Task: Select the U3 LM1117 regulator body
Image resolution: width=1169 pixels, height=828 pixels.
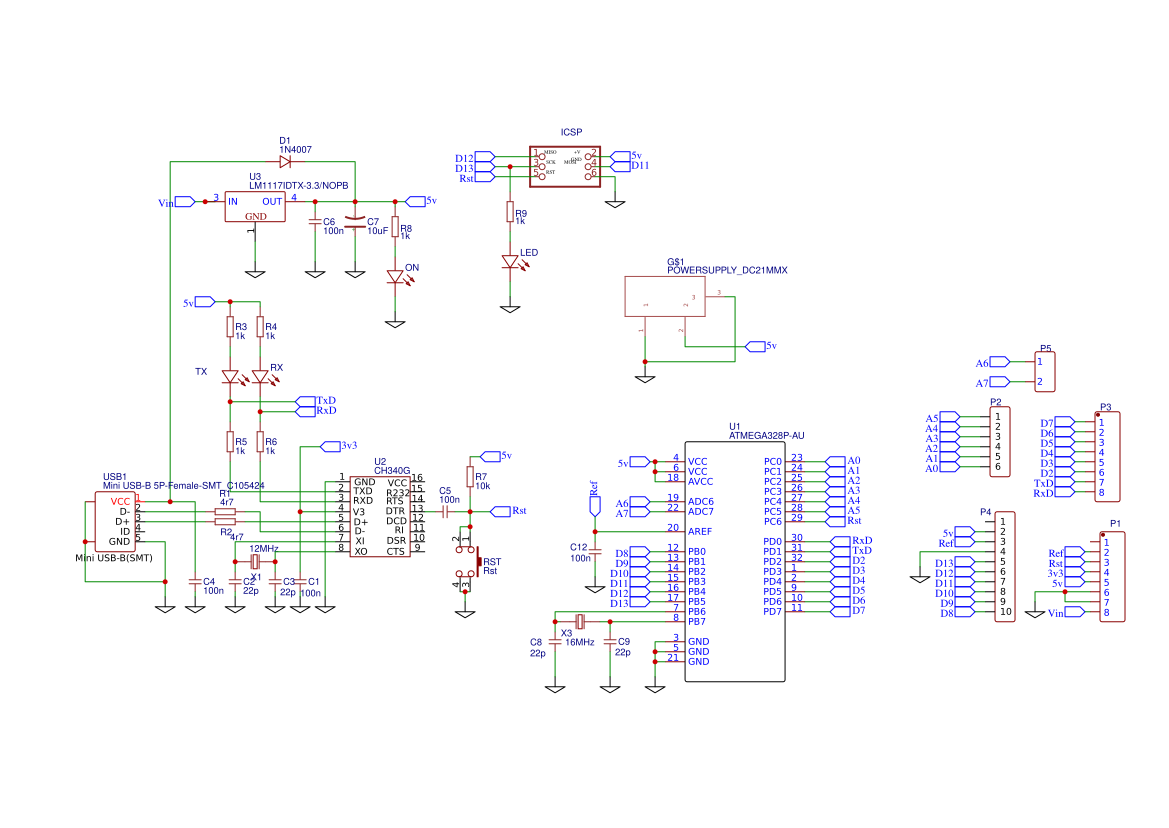Action: (255, 206)
